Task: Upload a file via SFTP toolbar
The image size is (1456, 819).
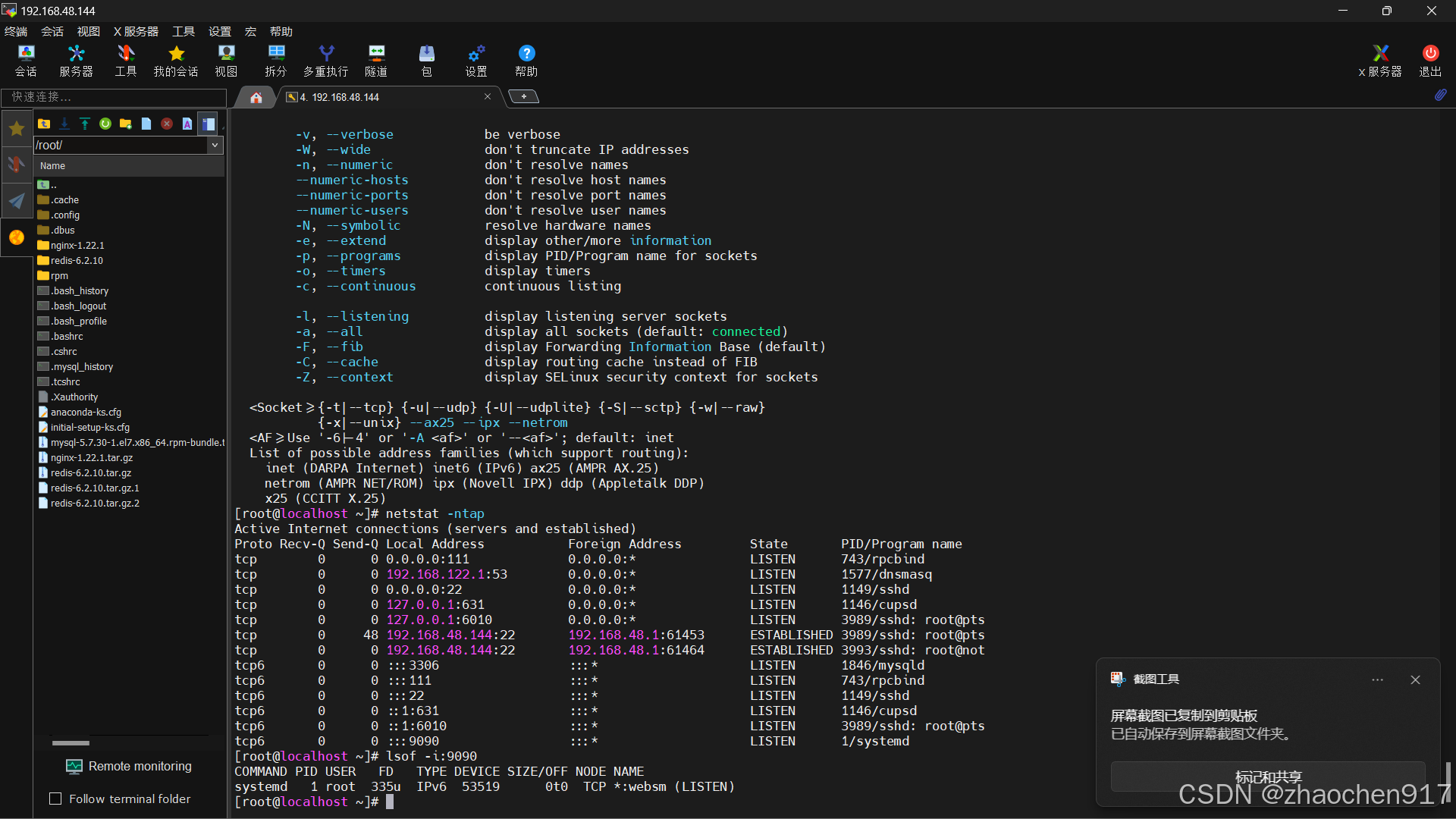Action: [x=84, y=124]
